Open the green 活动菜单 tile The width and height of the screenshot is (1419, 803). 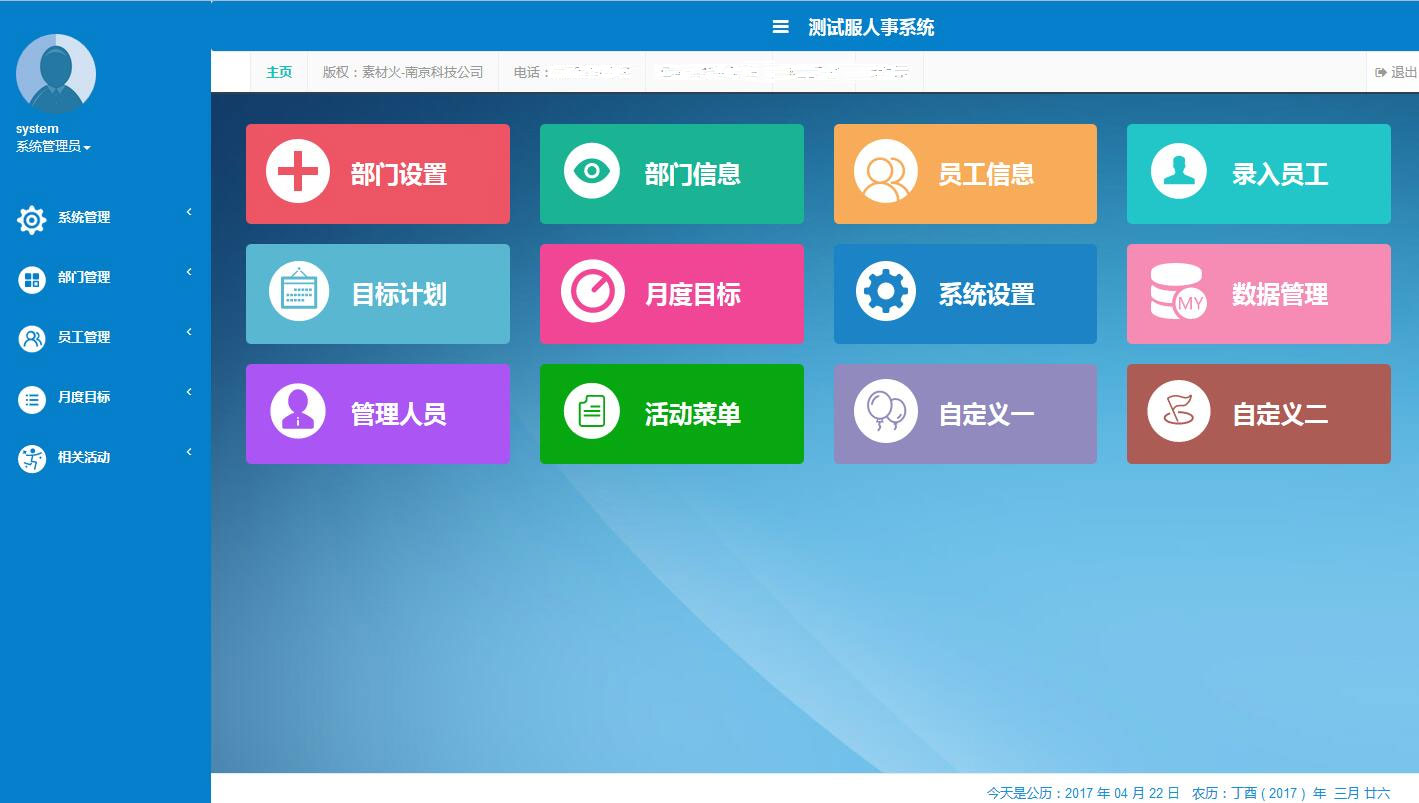point(671,414)
